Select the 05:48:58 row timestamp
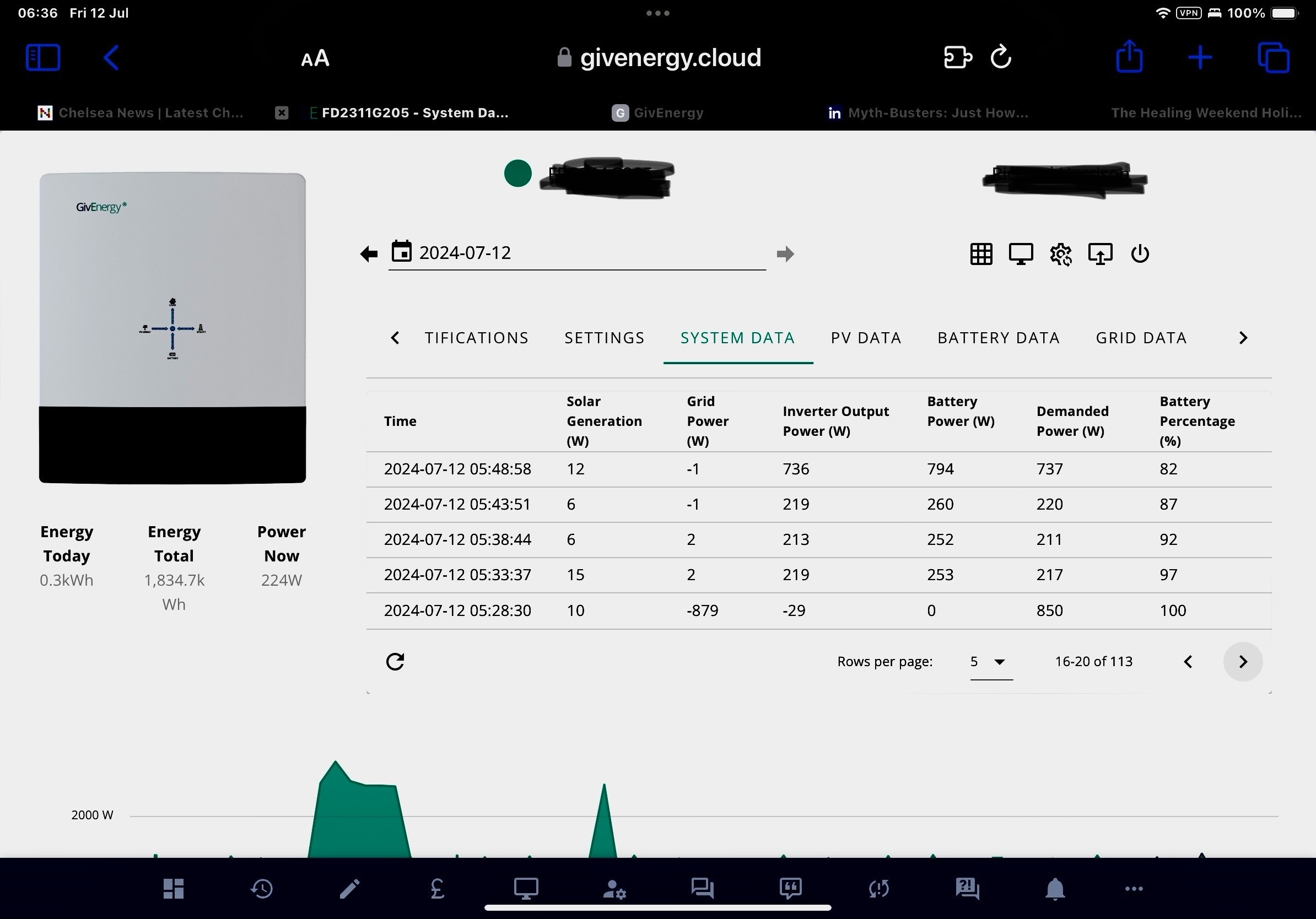The image size is (1316, 919). pos(457,469)
